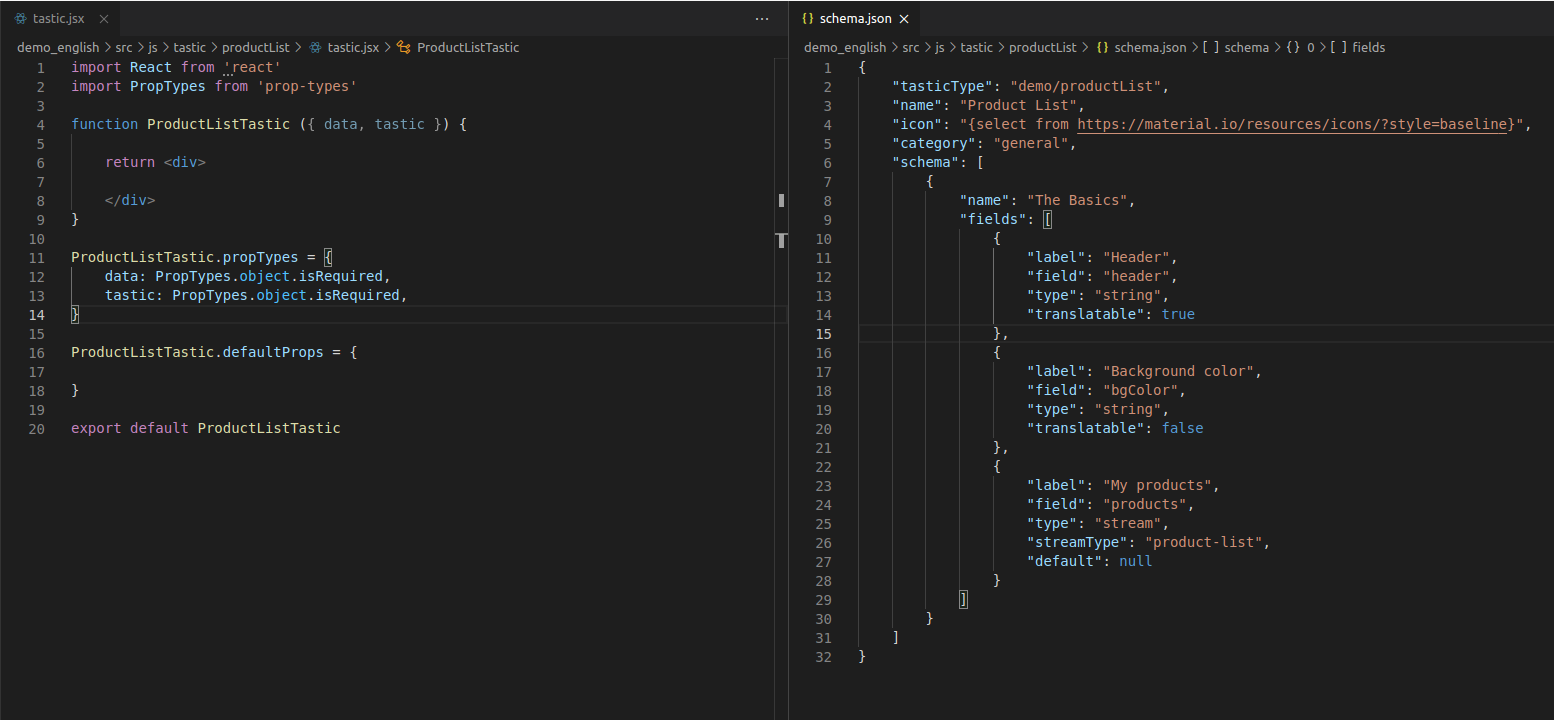The height and width of the screenshot is (720, 1554).
Task: Open the productList breadcrumb in the right editor
Action: [1043, 47]
